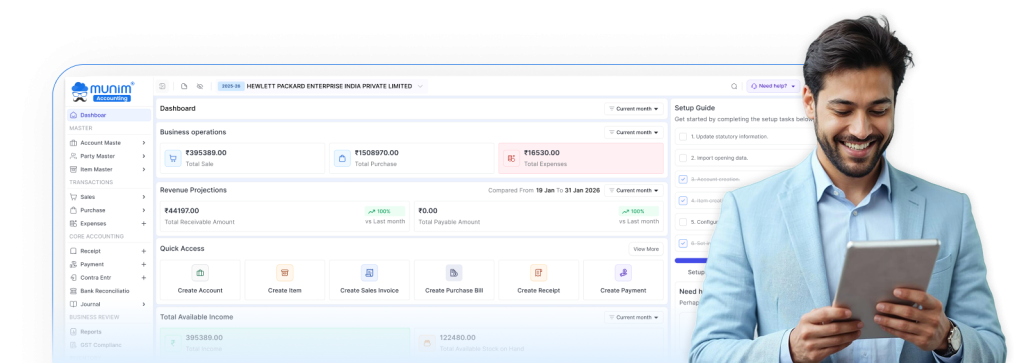Click the document icon in top bar

coord(184,86)
